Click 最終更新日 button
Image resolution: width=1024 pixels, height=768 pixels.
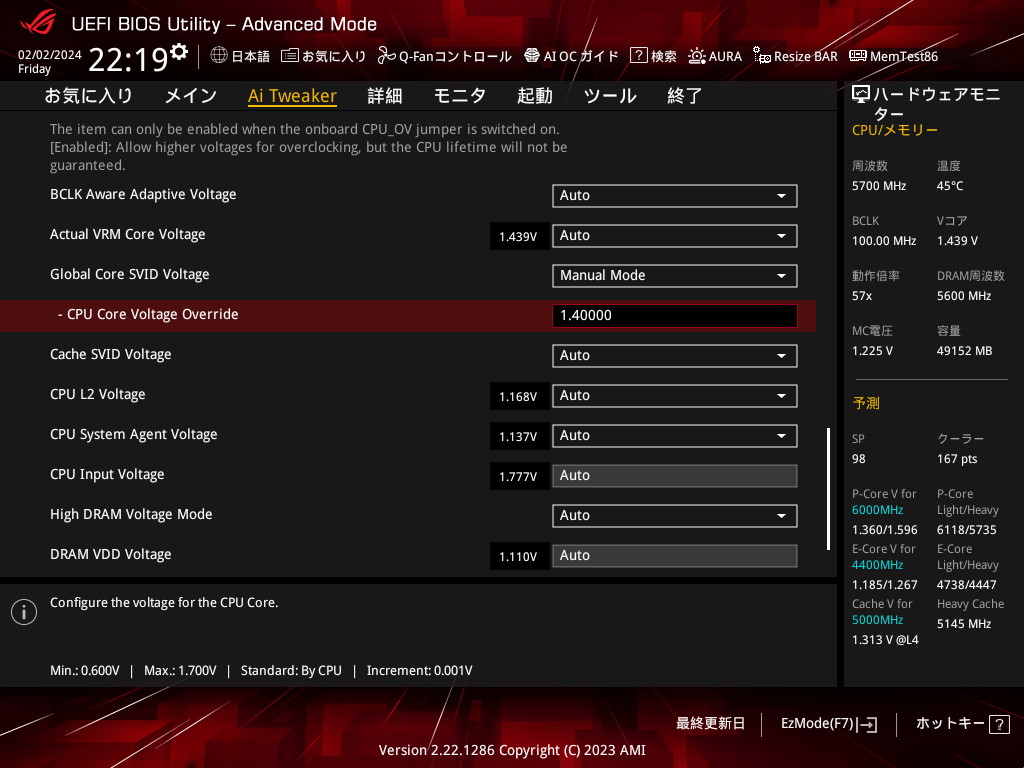point(710,724)
